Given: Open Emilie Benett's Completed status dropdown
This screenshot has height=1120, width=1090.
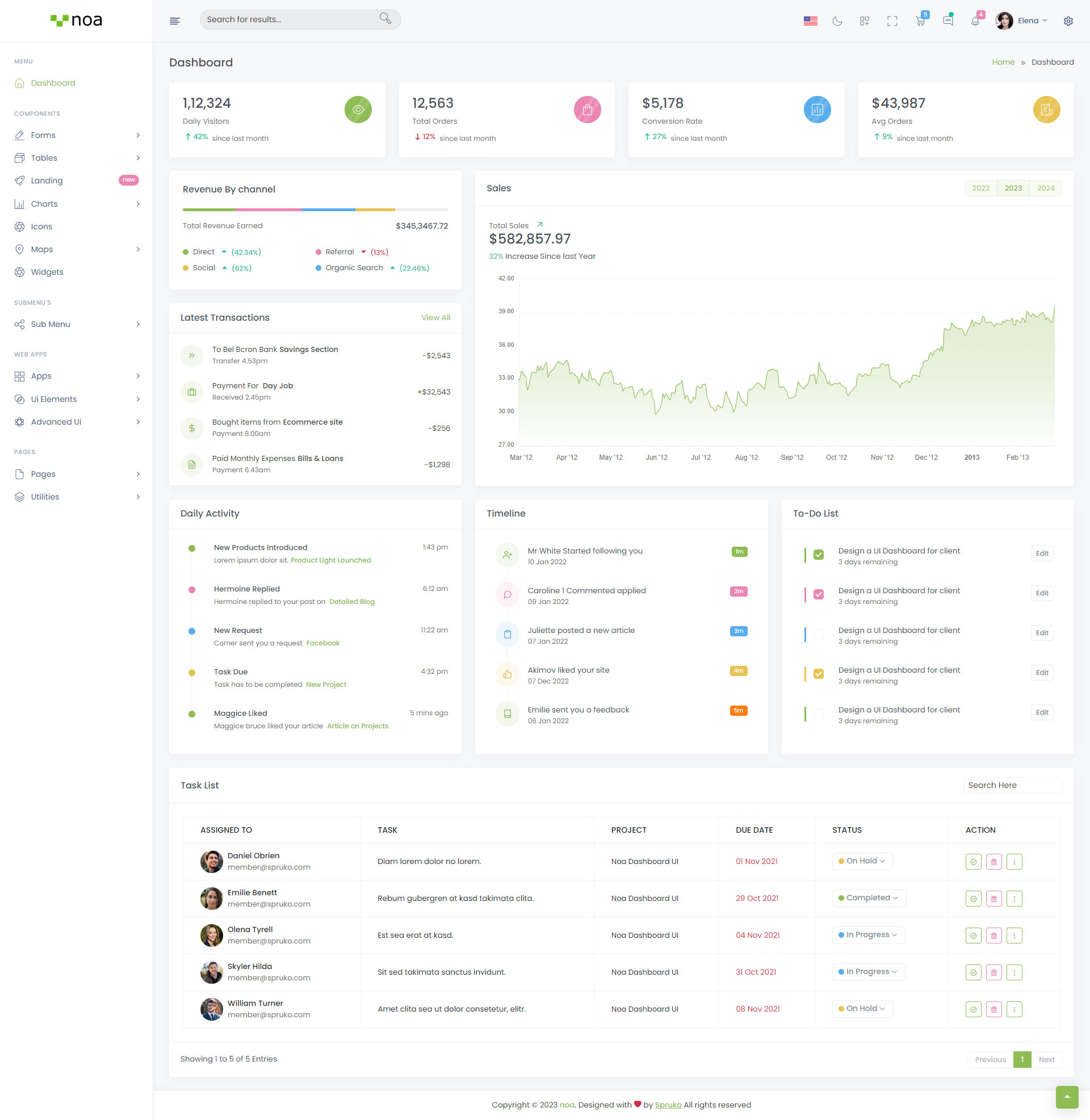Looking at the screenshot, I should pyautogui.click(x=869, y=897).
